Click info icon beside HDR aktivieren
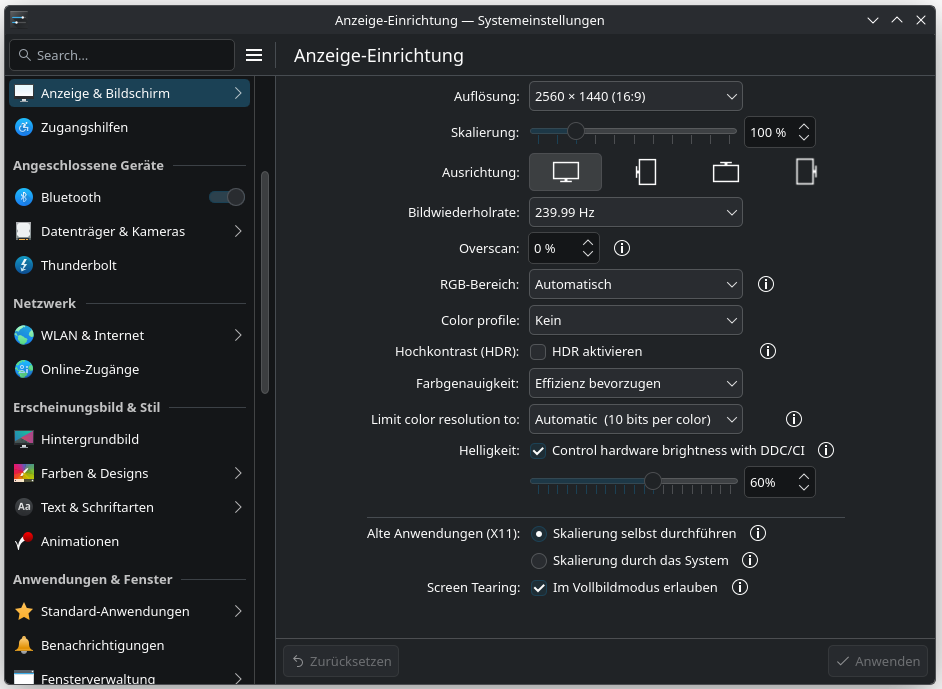 [x=768, y=351]
